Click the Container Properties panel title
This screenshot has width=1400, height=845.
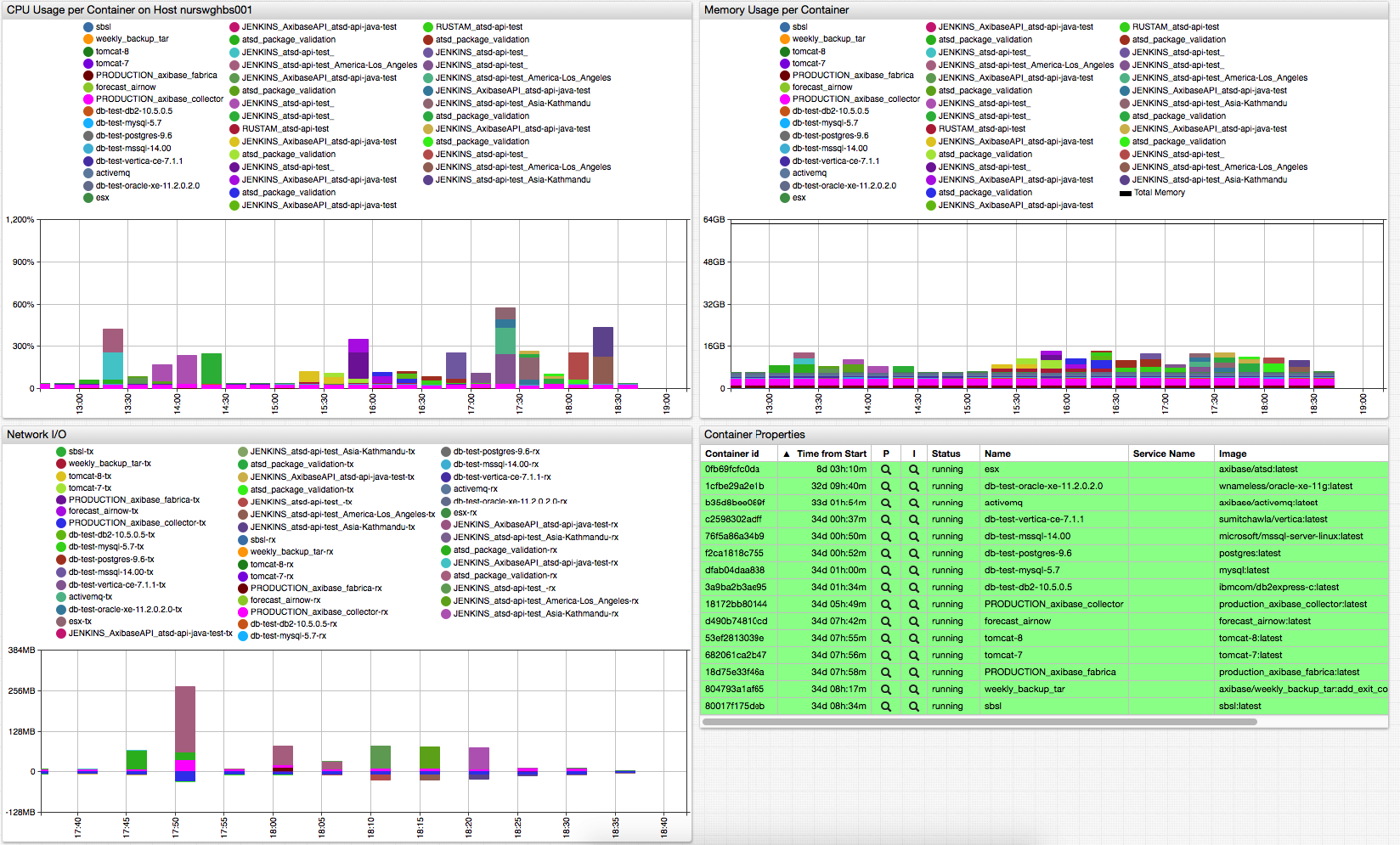754,434
